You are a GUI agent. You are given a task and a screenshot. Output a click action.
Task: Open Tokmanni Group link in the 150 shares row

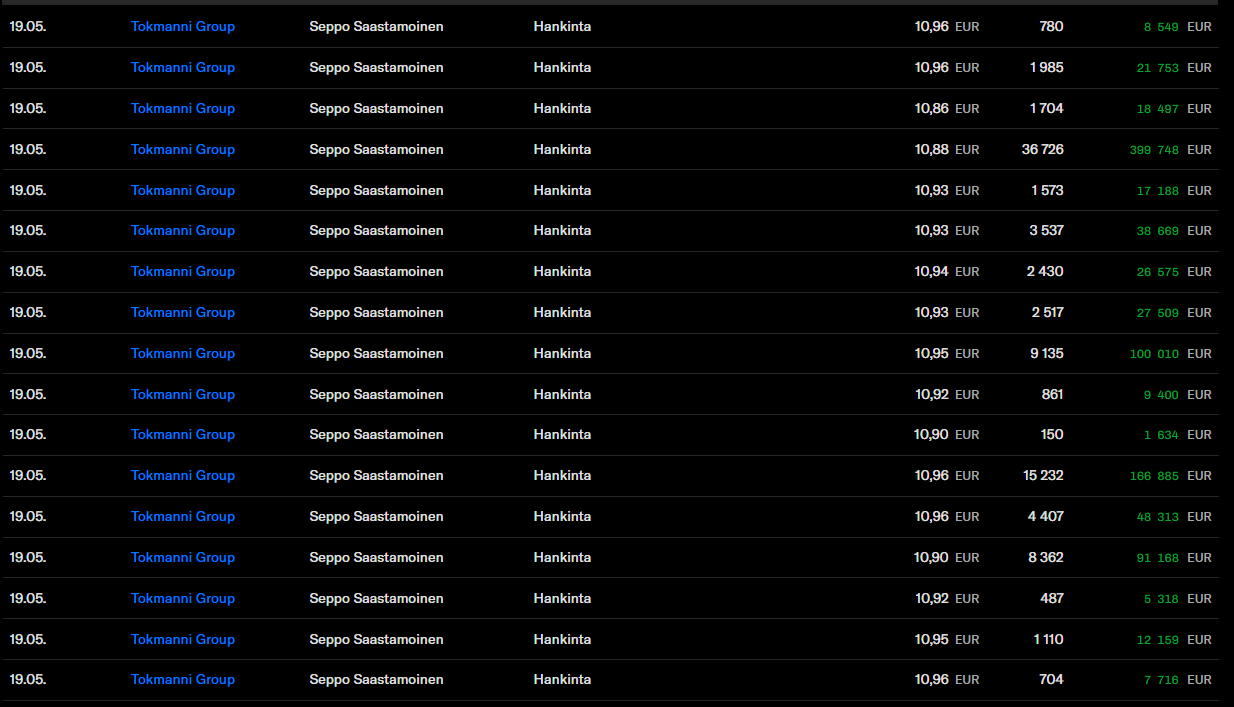[183, 435]
